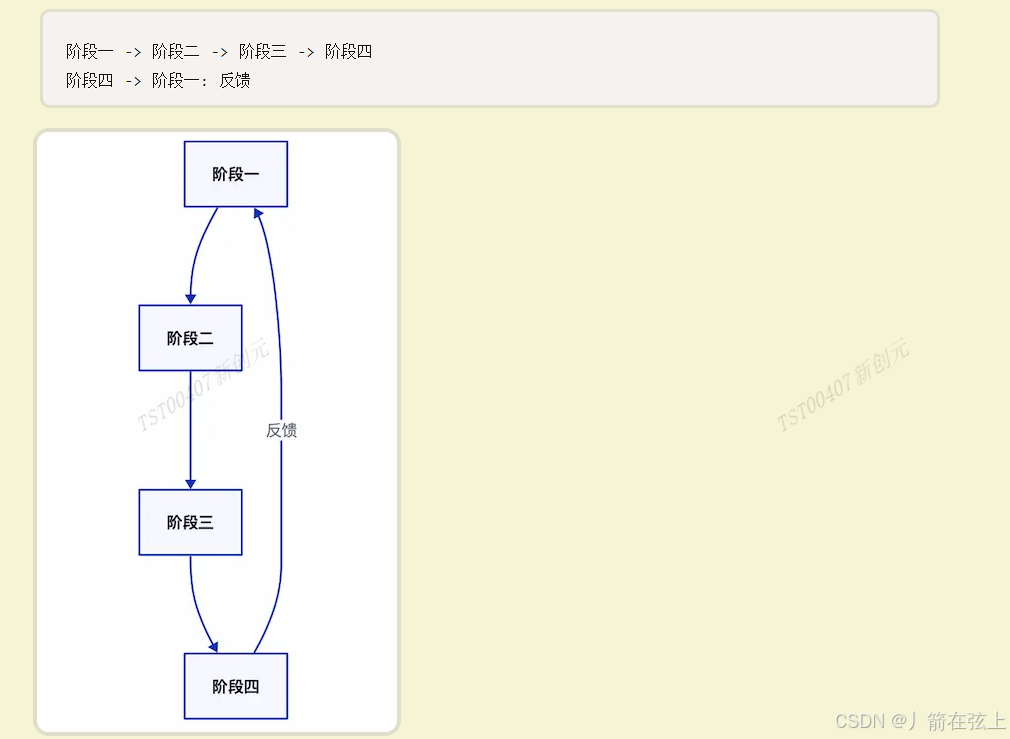
Task: Click the 阶段一 node in the flowchart
Action: coord(236,174)
